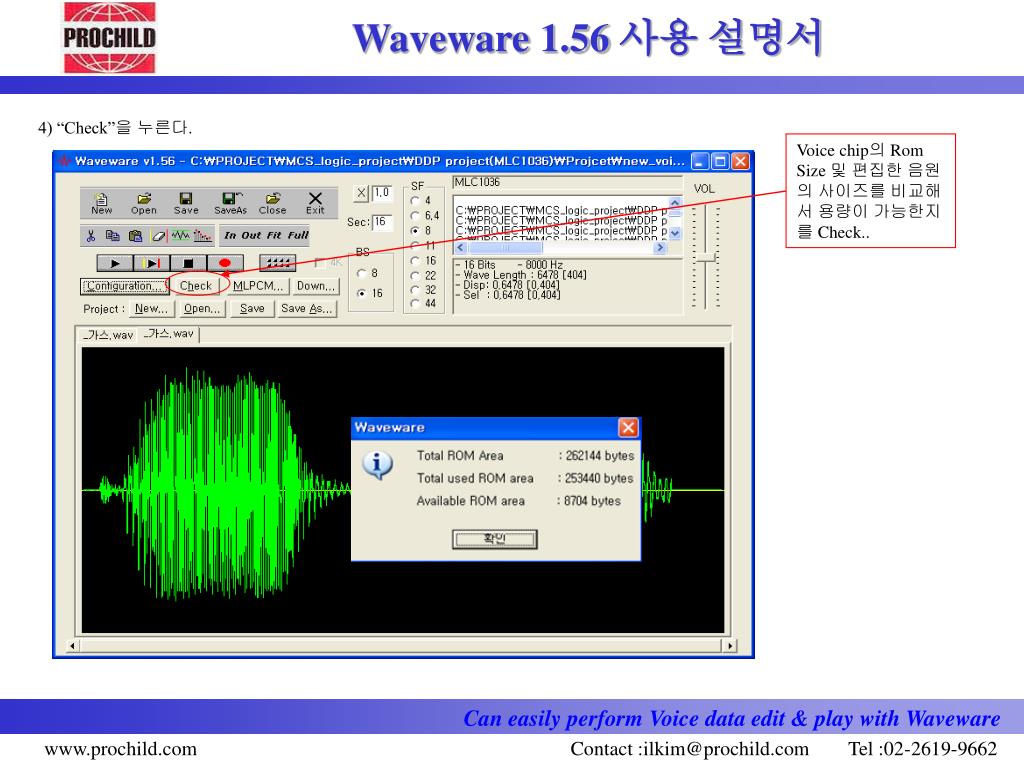This screenshot has width=1024, height=768.
Task: Click Fit zoom option
Action: 274,236
